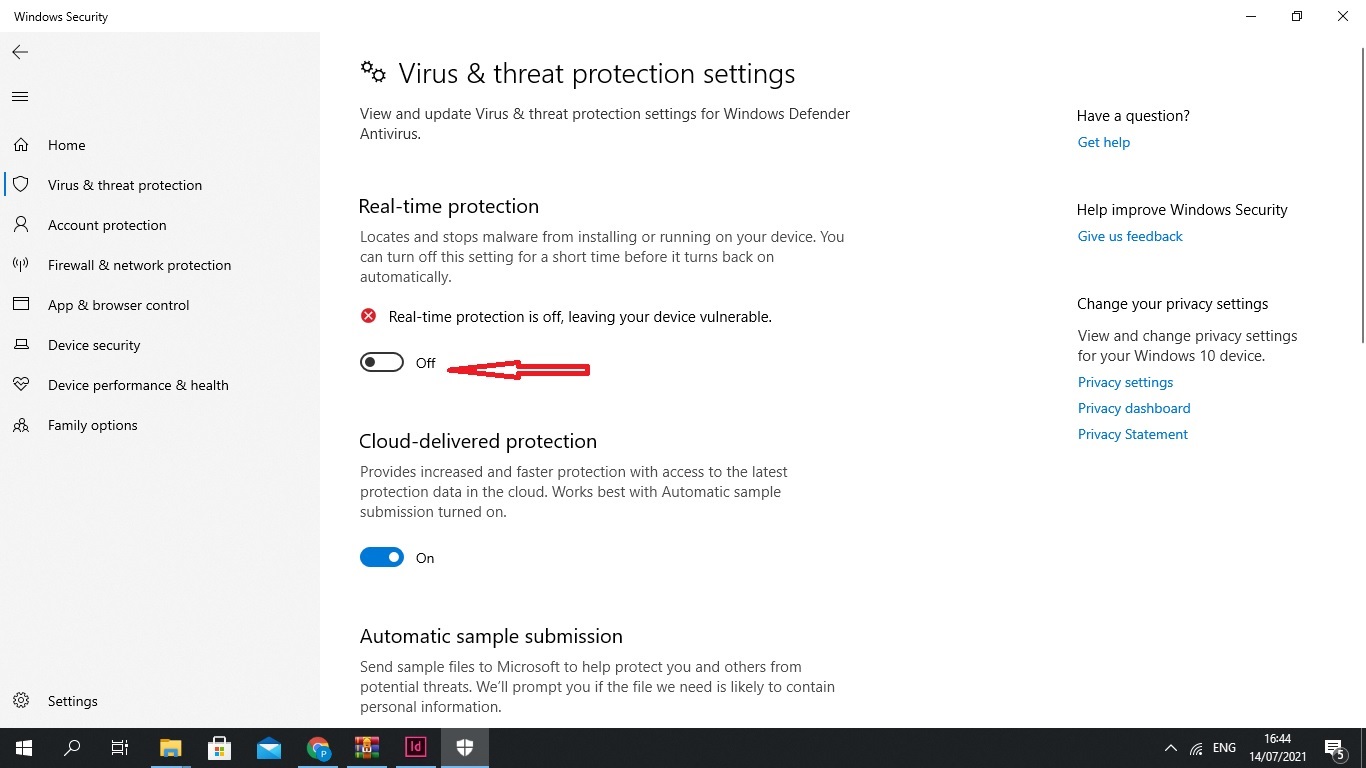Select Virus & threat protection menu item

(x=125, y=185)
